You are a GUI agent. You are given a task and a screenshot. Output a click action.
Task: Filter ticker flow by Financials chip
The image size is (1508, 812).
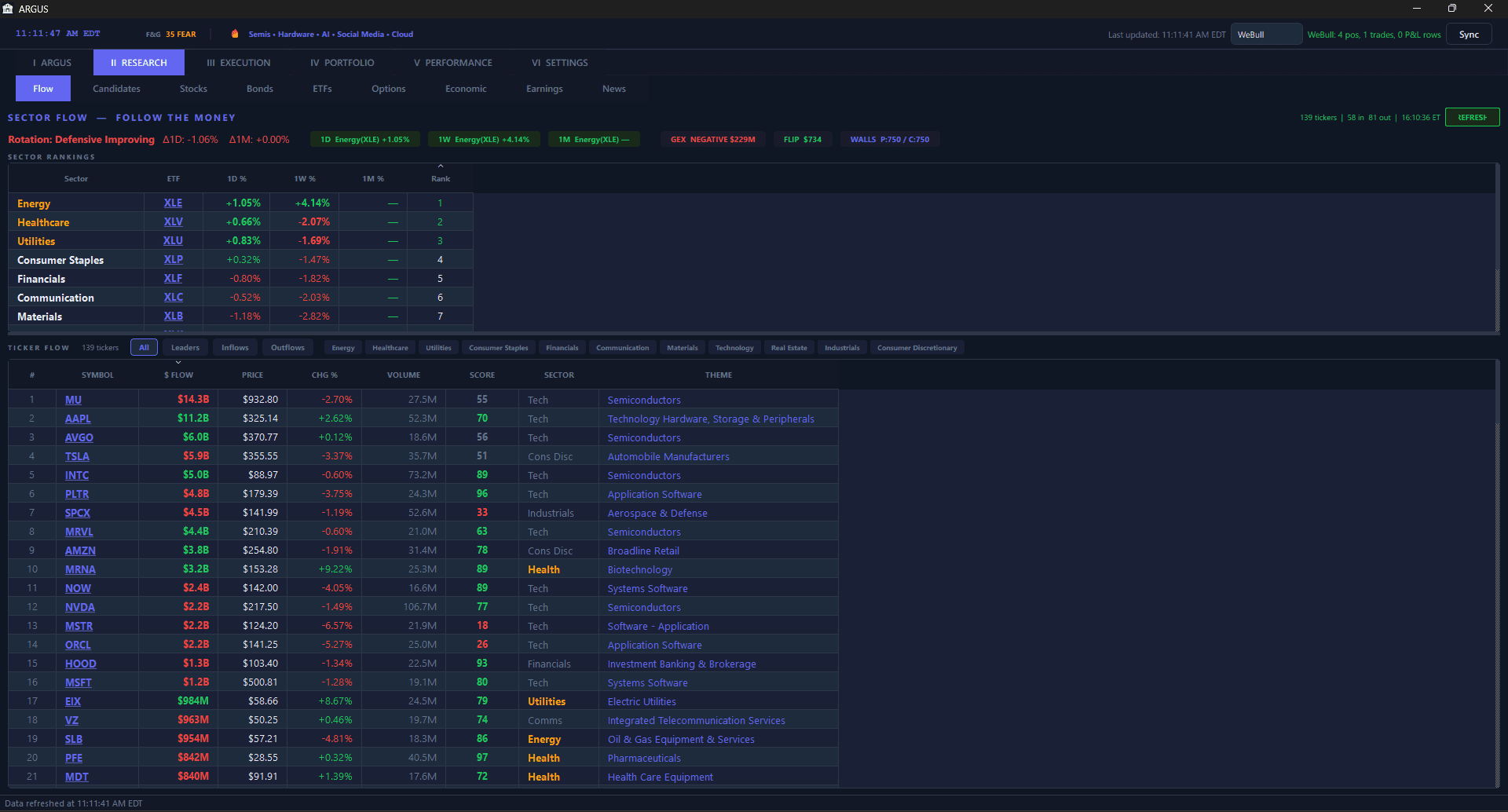(x=562, y=348)
